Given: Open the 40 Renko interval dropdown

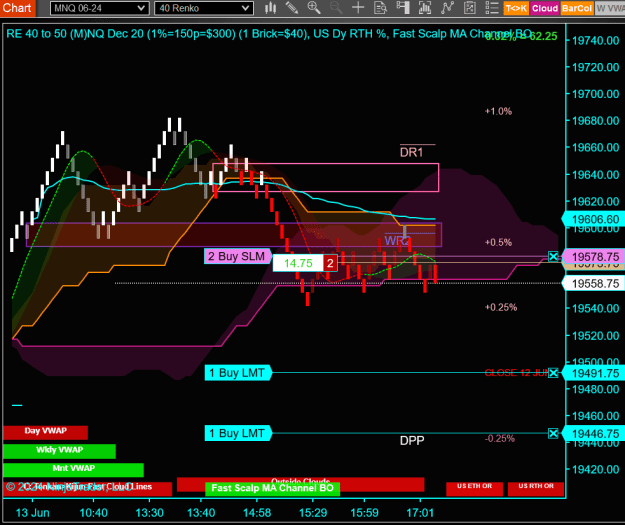Looking at the screenshot, I should 204,8.
